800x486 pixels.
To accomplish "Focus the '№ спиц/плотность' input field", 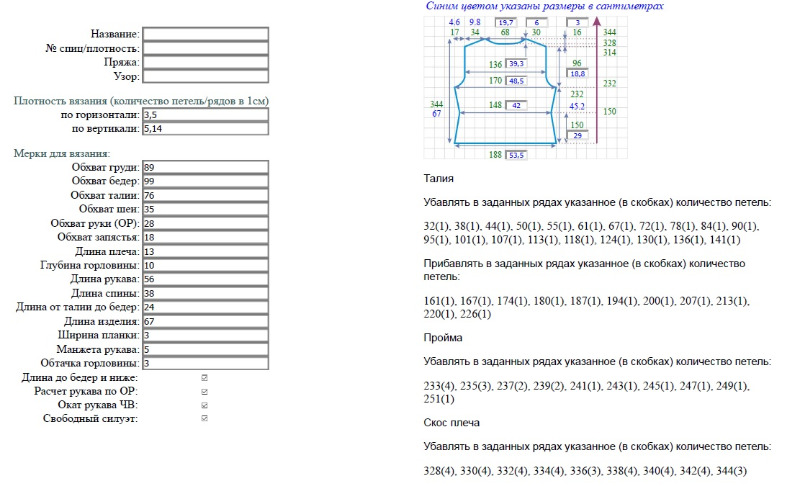I will tap(205, 47).
